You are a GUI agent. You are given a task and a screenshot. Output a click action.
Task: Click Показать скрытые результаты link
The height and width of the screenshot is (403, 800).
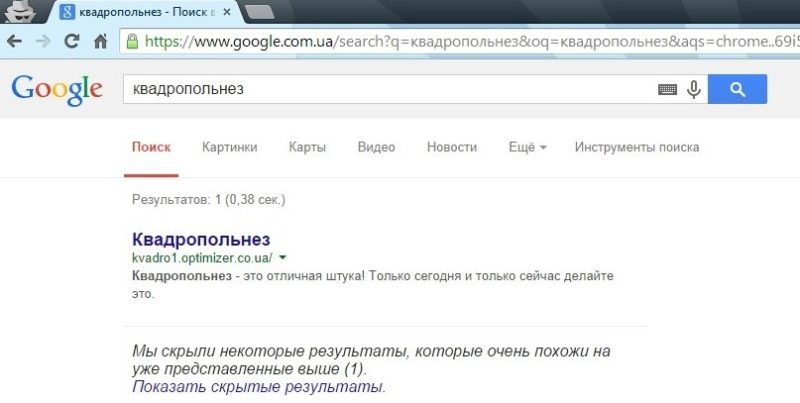tap(259, 387)
